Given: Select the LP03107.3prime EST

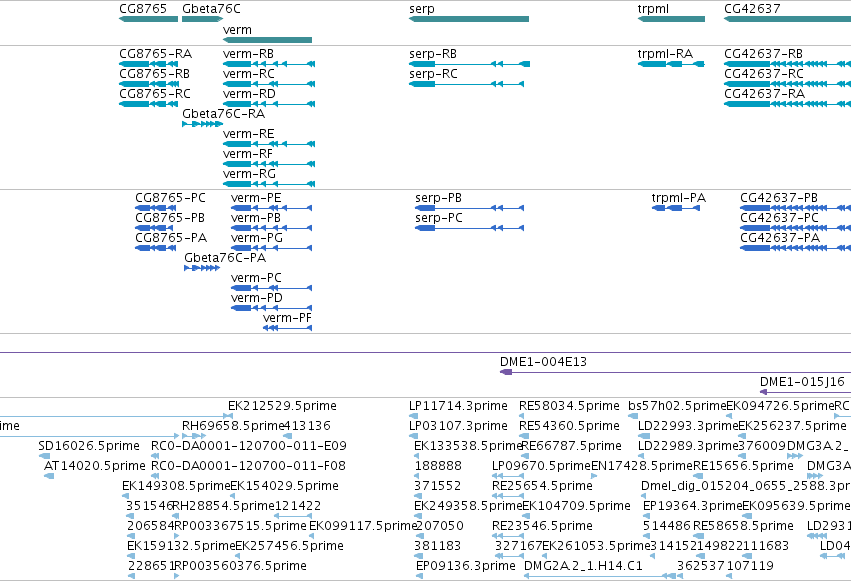Looking at the screenshot, I should click(413, 436).
